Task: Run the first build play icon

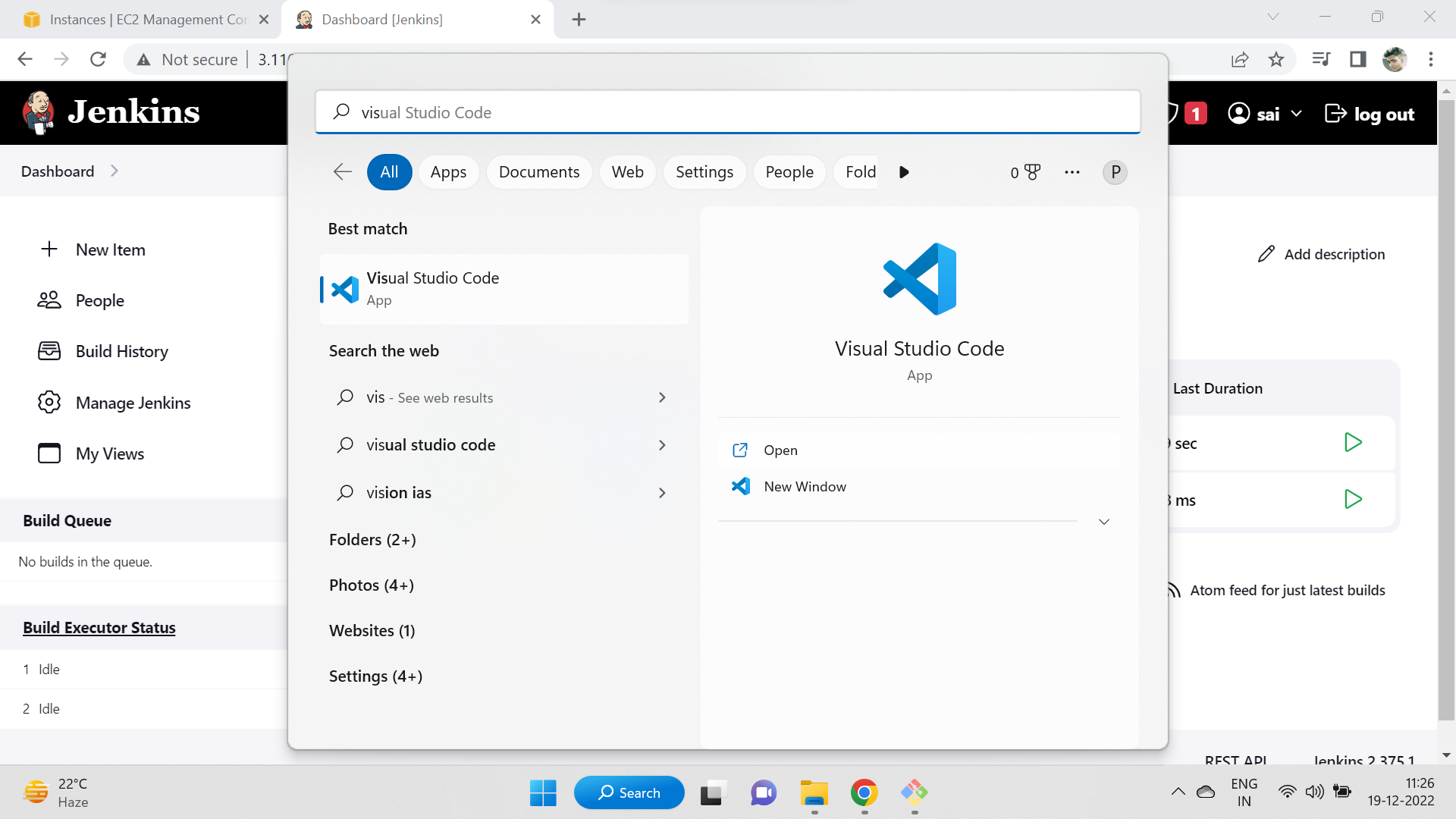Action: pos(1352,443)
